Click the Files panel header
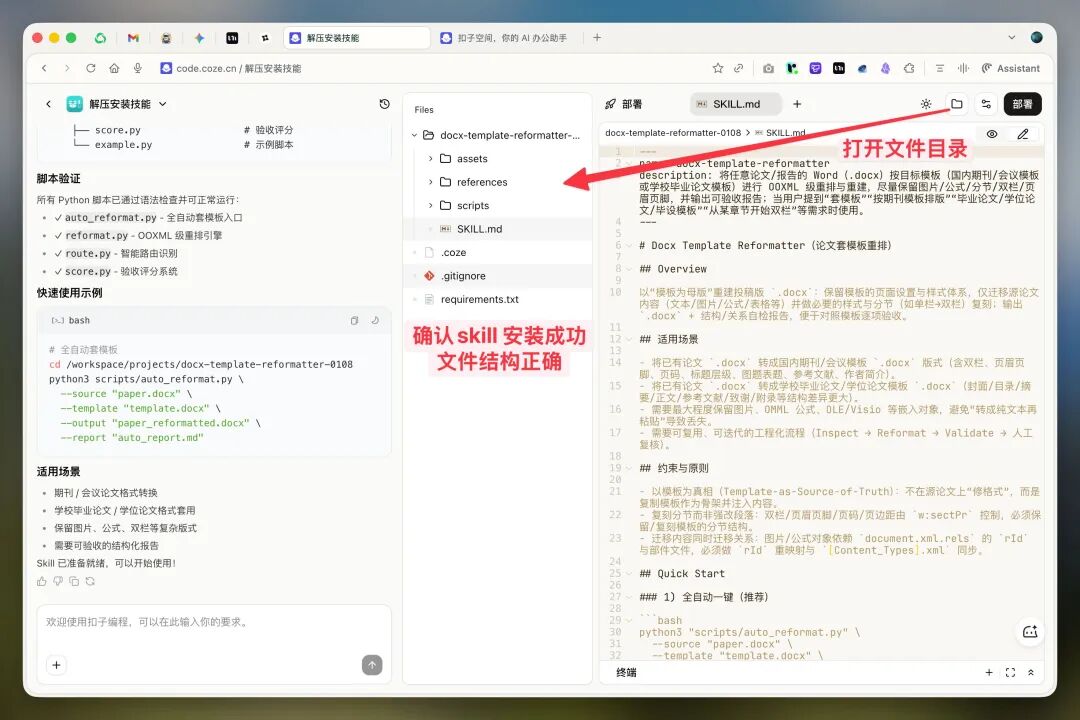The image size is (1080, 720). pos(424,110)
